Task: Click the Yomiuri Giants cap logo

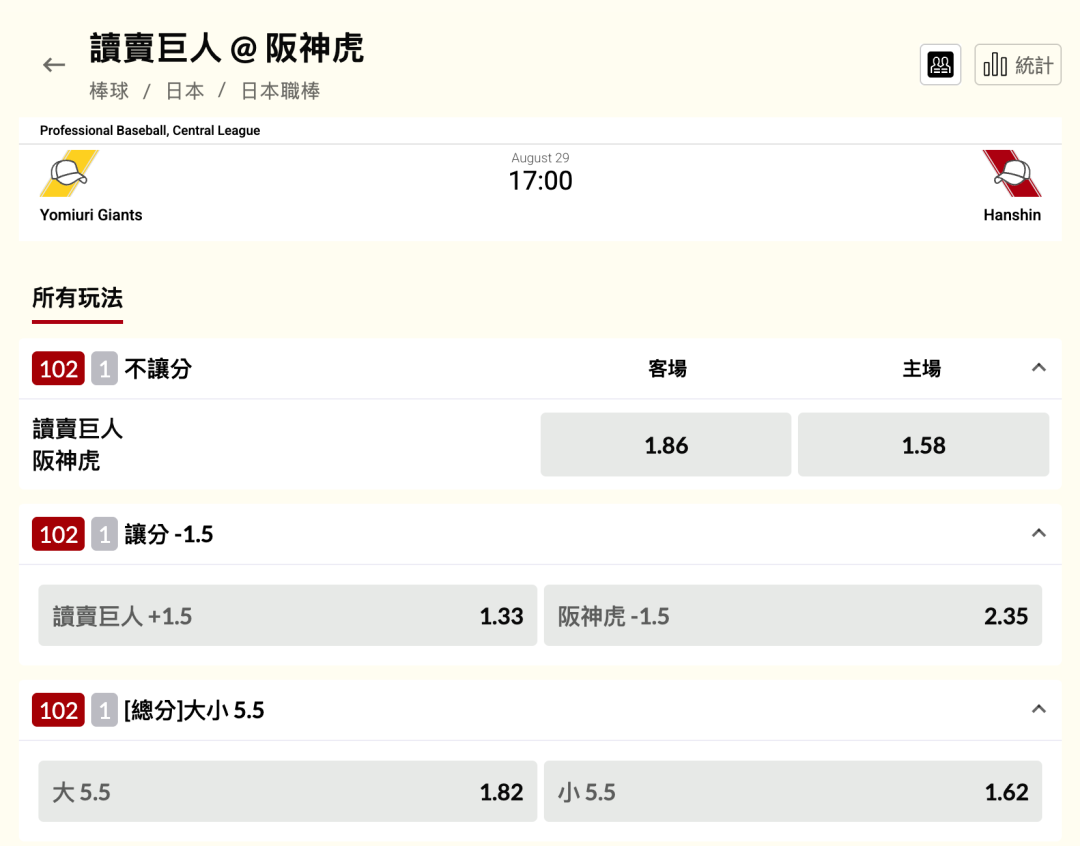Action: click(69, 174)
